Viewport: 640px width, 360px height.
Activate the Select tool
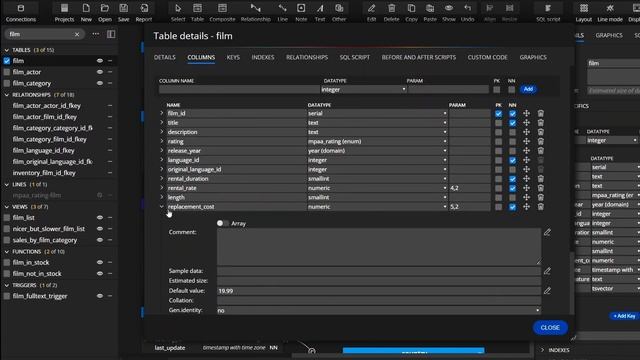178,12
